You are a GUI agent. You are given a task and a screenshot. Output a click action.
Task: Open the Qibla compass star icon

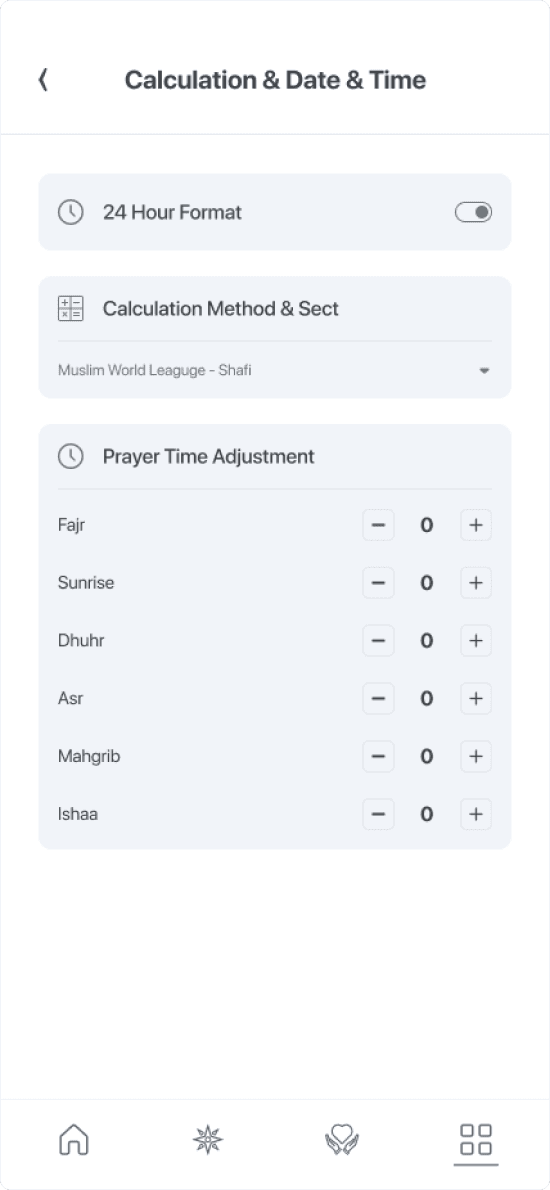207,1139
